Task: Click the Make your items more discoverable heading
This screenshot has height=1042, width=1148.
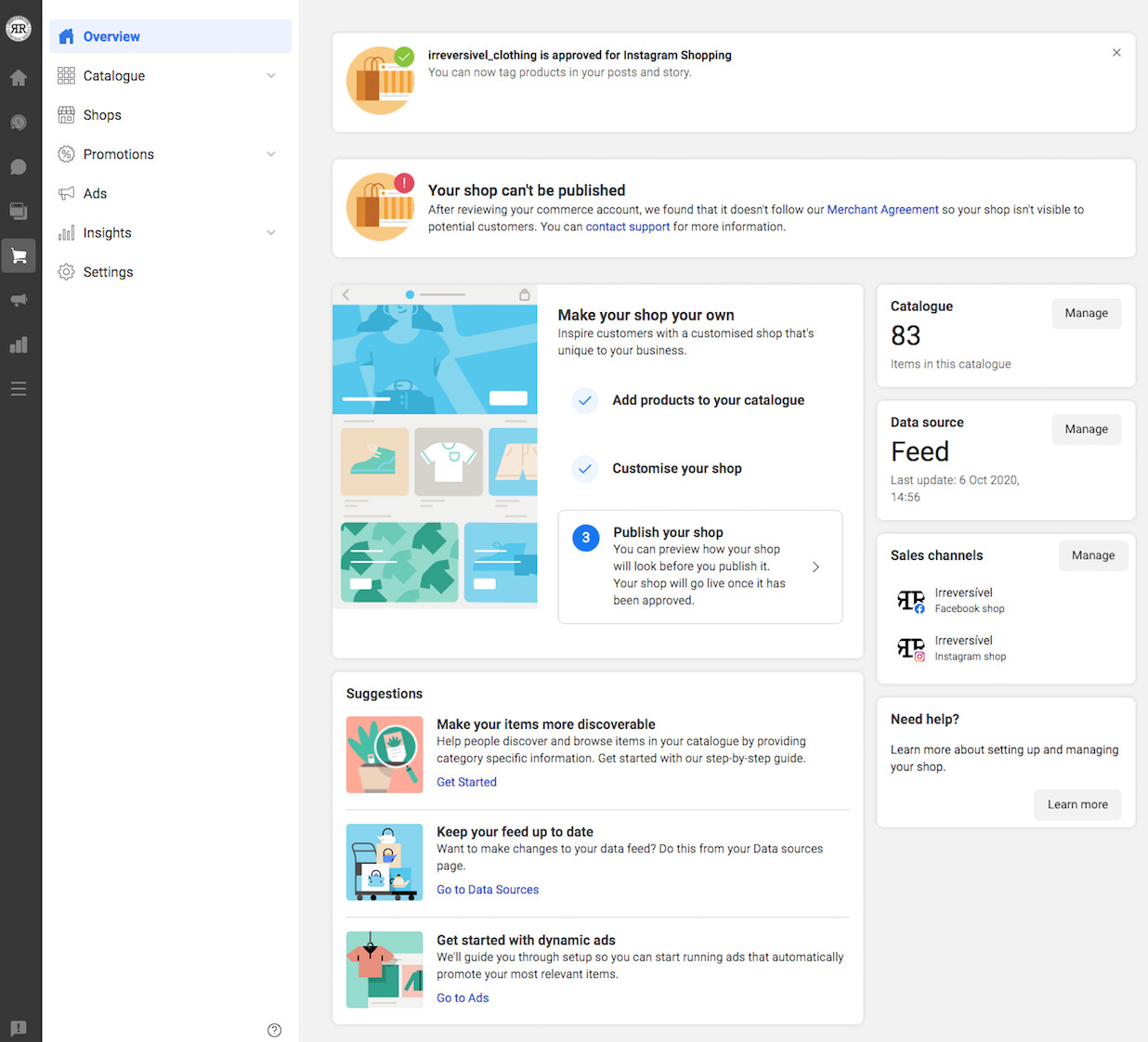Action: click(546, 724)
